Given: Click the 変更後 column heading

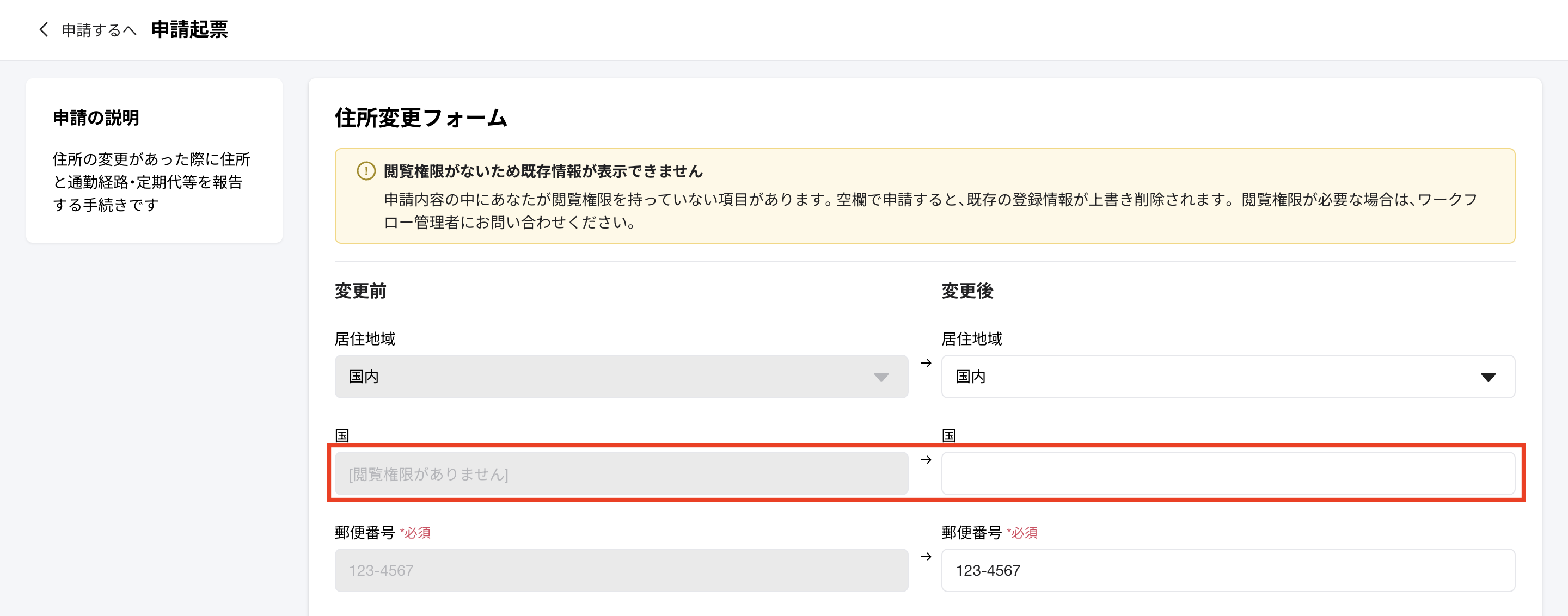Looking at the screenshot, I should (967, 291).
